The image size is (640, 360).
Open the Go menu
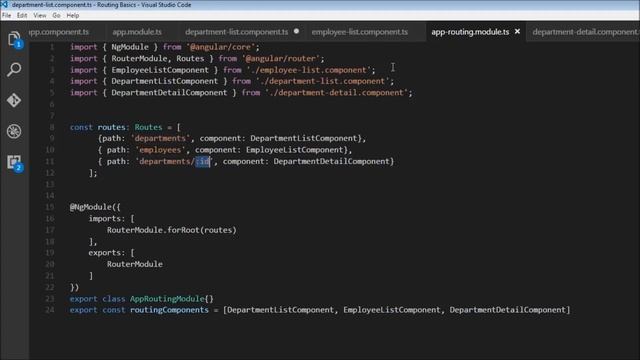(56, 16)
